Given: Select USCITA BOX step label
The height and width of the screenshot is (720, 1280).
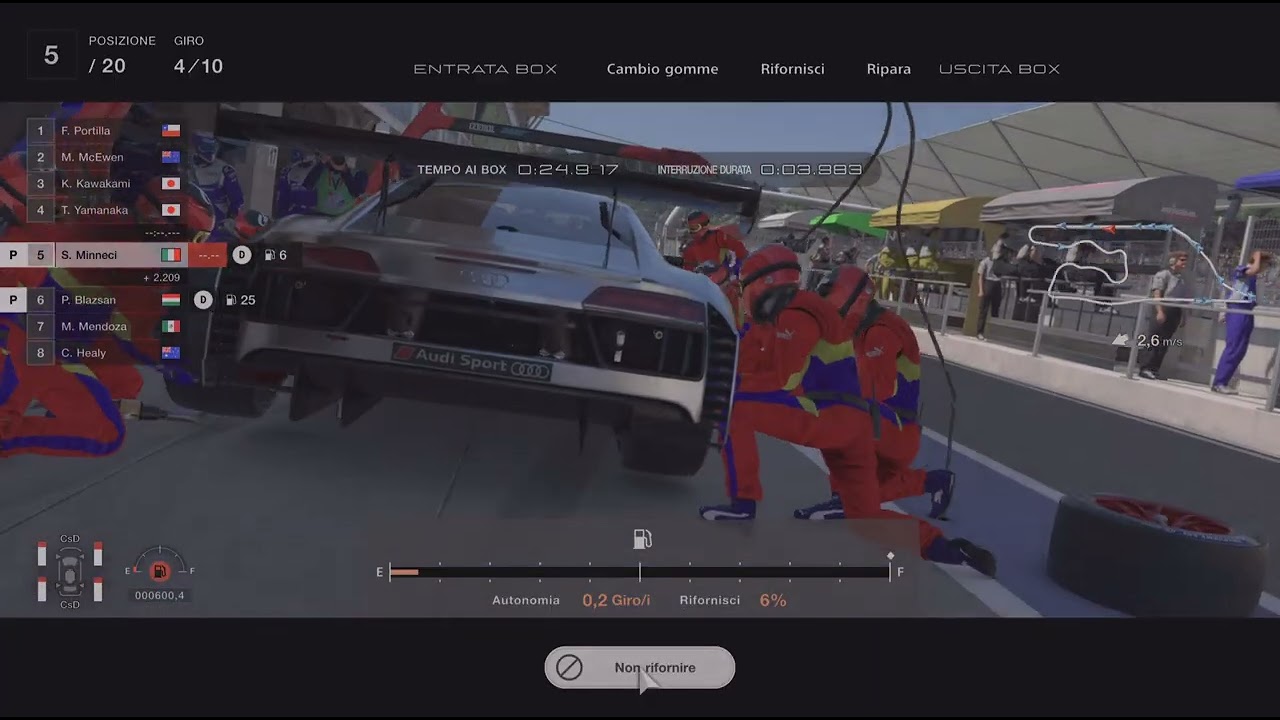Looking at the screenshot, I should point(999,69).
